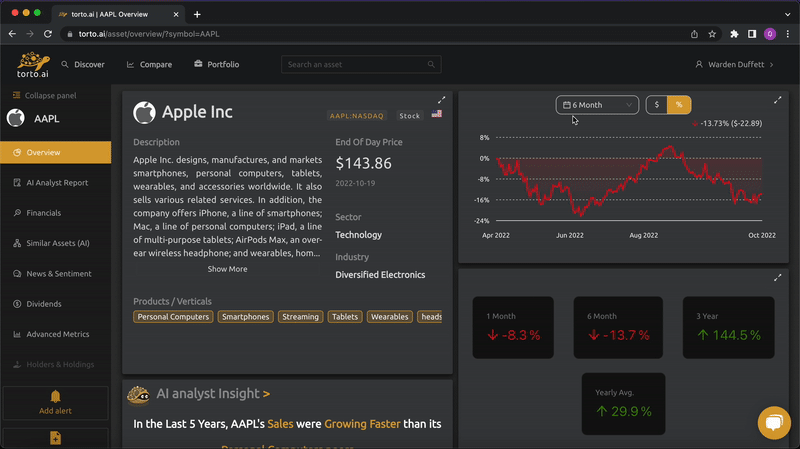Select the Personal Computers tag
The width and height of the screenshot is (800, 449).
pyautogui.click(x=173, y=317)
